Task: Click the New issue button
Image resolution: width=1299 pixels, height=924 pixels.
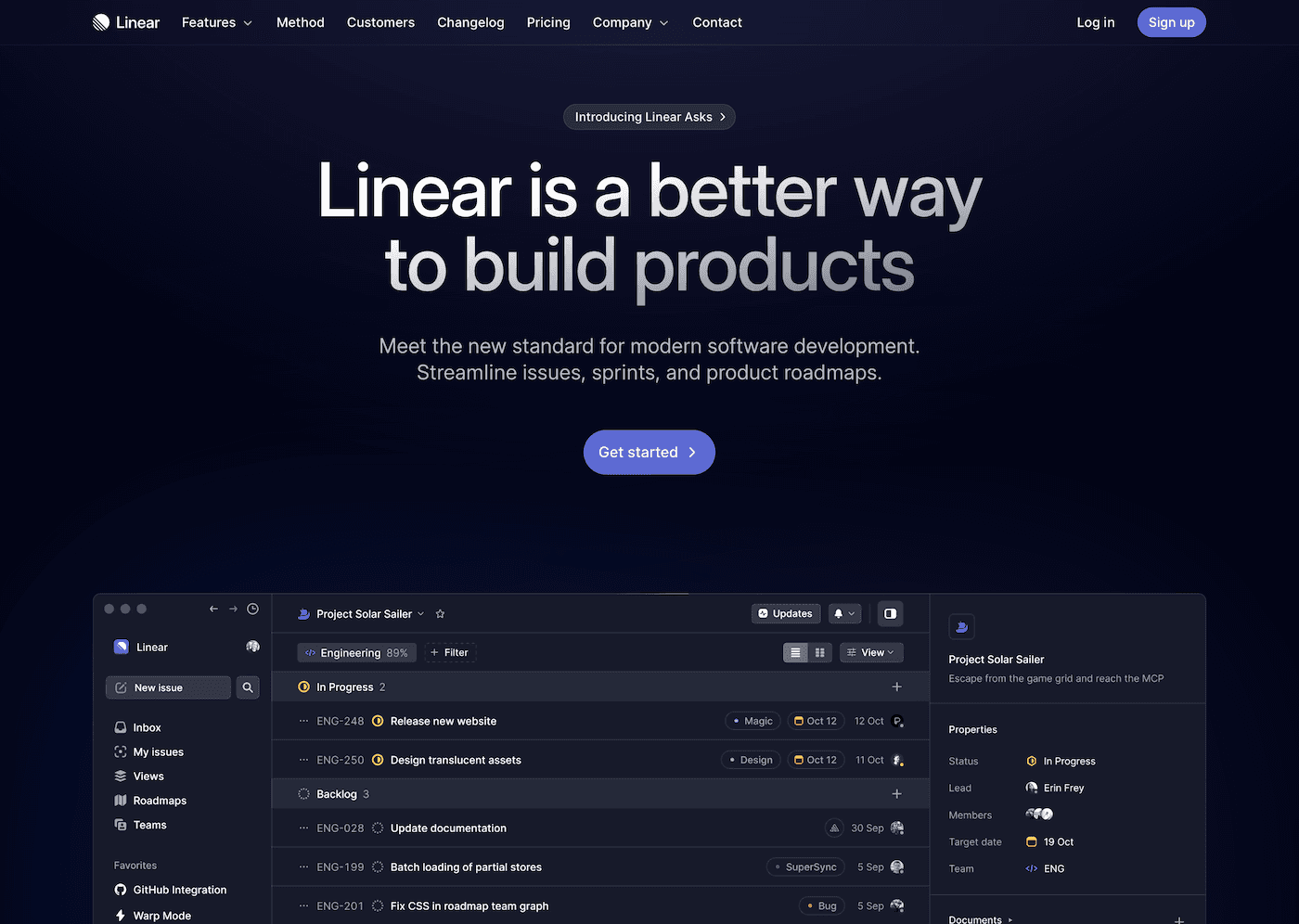Action: tap(168, 687)
